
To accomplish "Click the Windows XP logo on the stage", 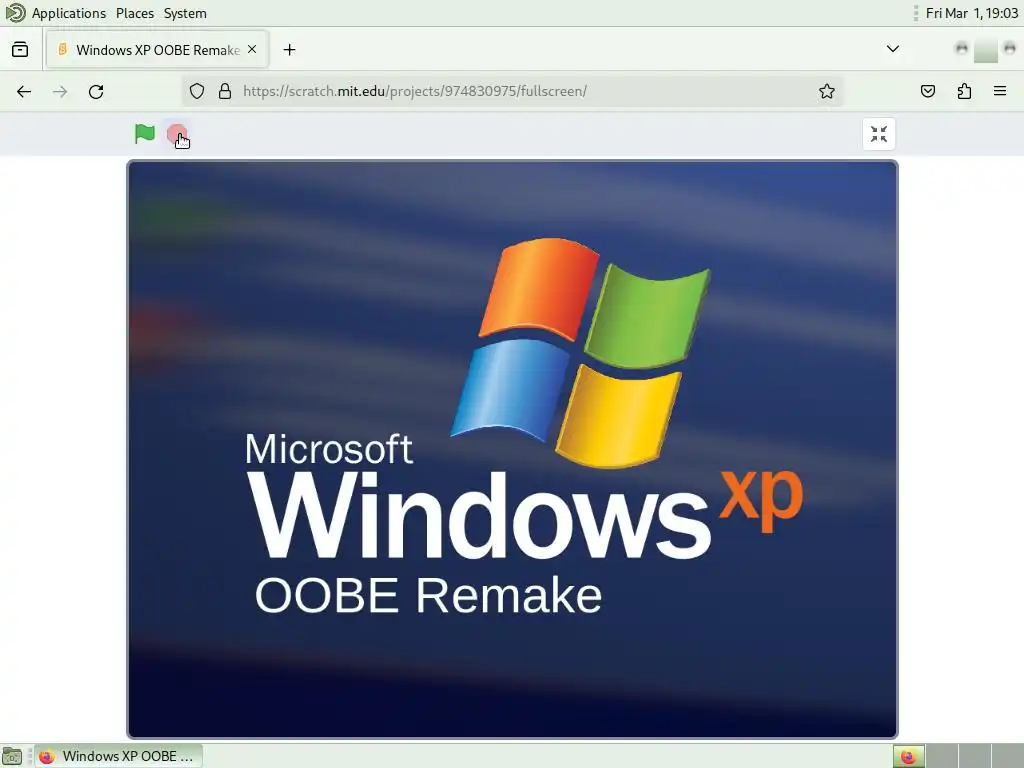I will [x=580, y=353].
